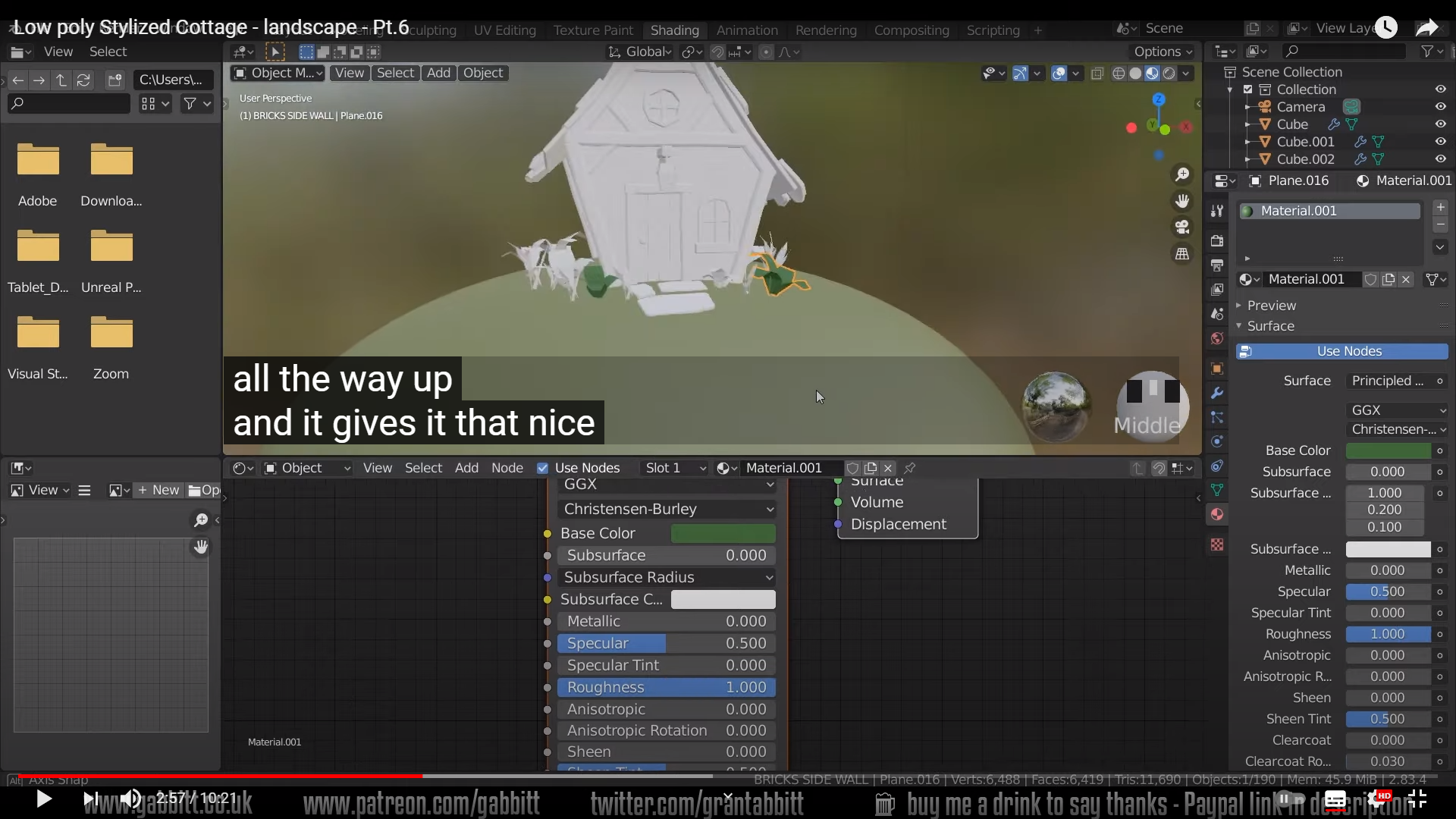Click the New image button
The image size is (1456, 819).
click(x=158, y=490)
